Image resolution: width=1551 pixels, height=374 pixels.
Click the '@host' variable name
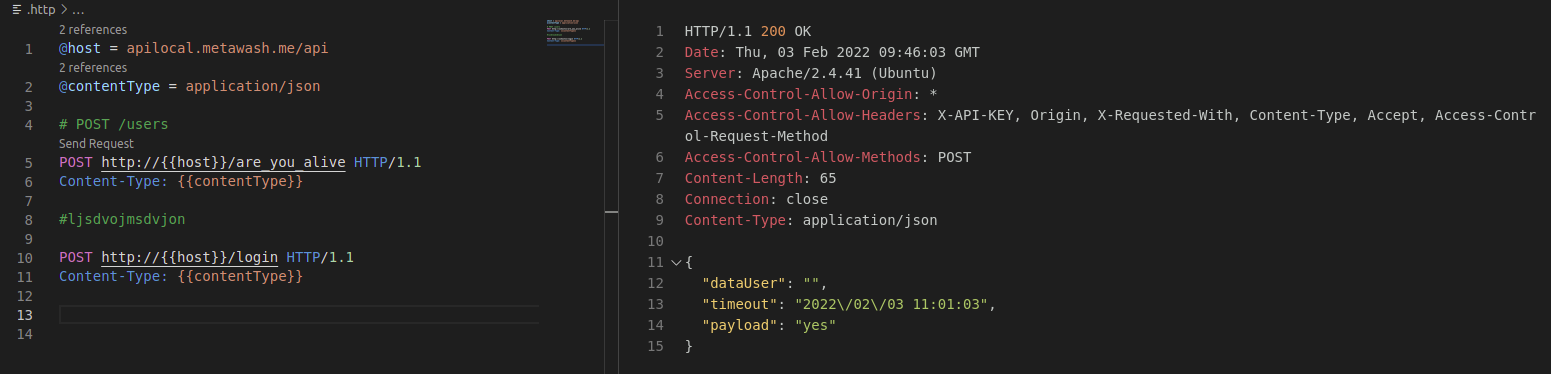(80, 49)
